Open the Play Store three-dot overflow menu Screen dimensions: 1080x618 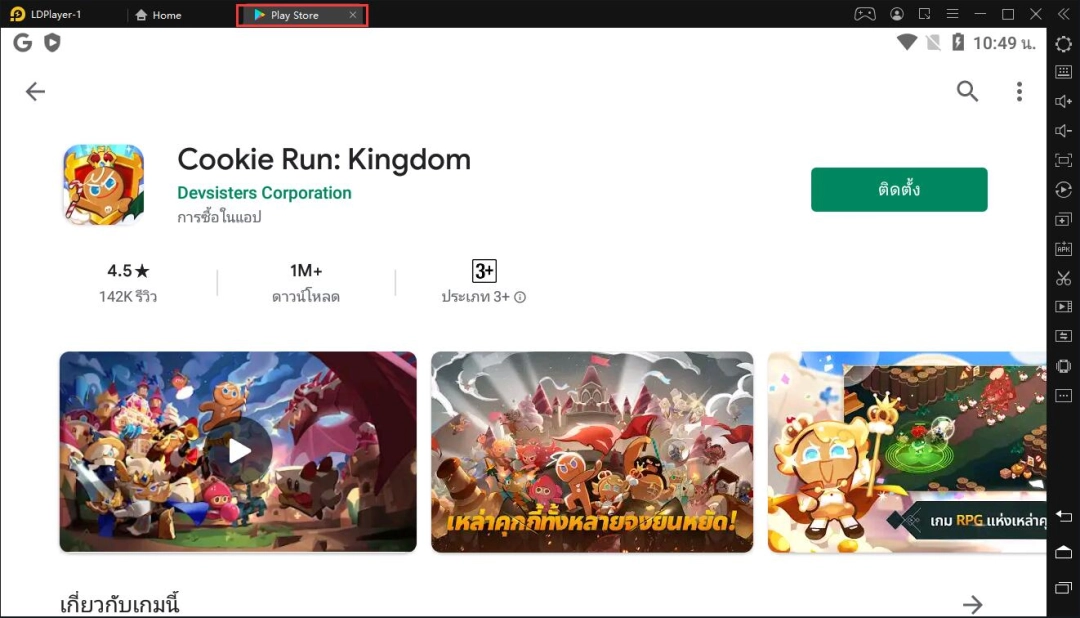point(1019,91)
